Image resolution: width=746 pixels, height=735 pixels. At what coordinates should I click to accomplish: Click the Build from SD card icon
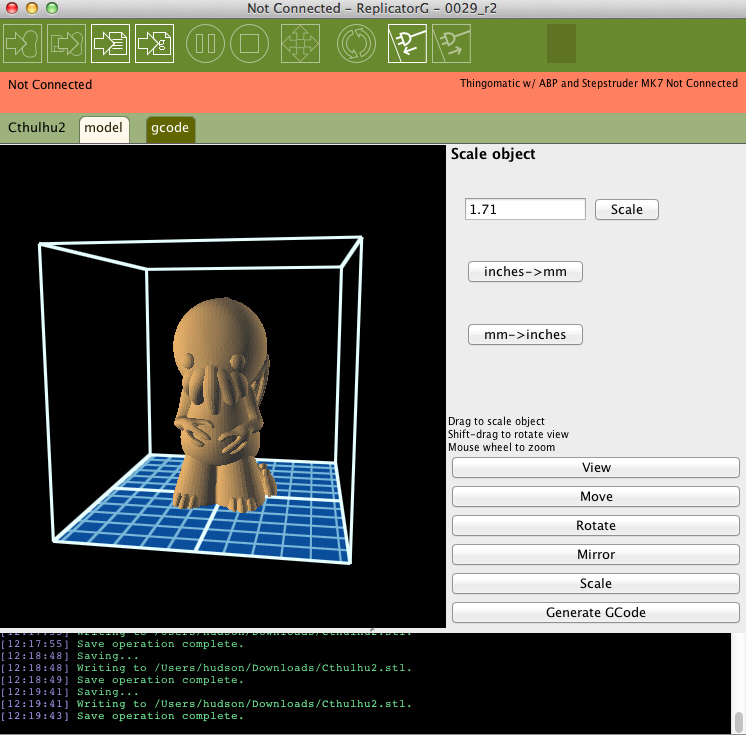pyautogui.click(x=67, y=43)
